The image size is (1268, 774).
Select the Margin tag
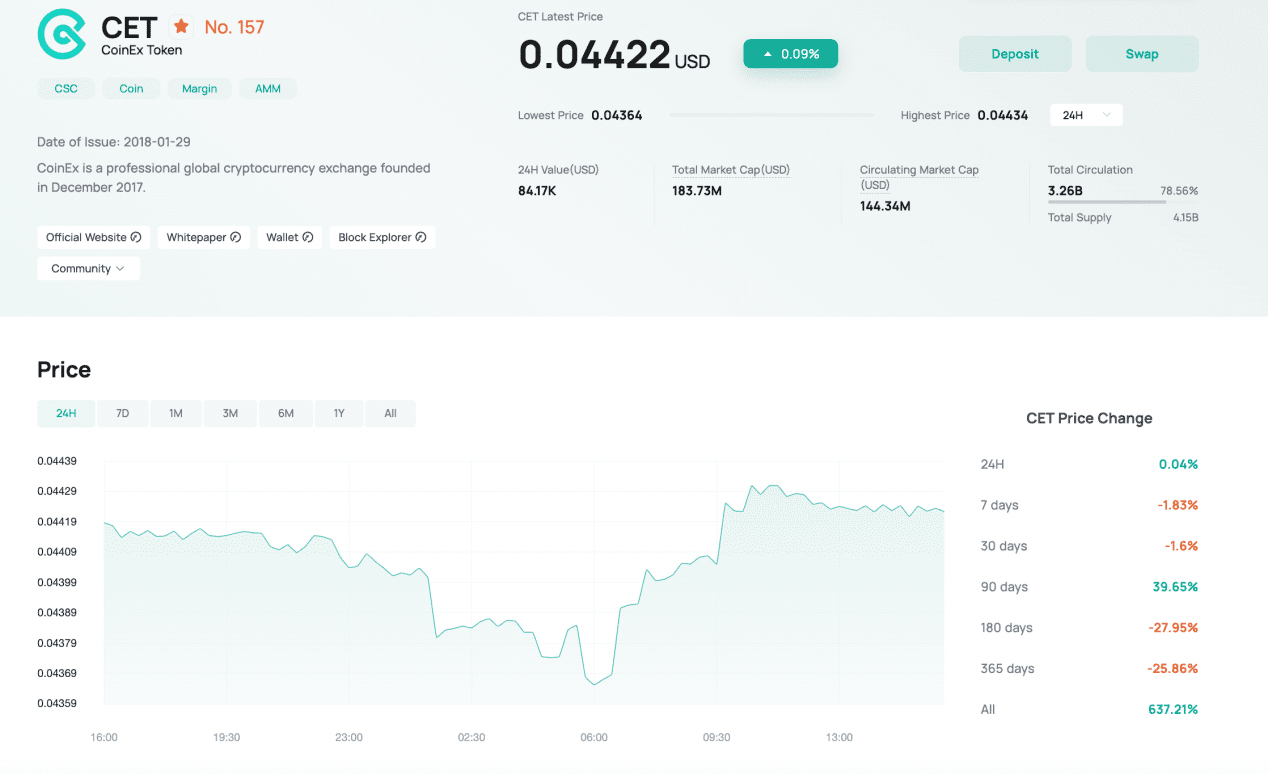pos(199,89)
